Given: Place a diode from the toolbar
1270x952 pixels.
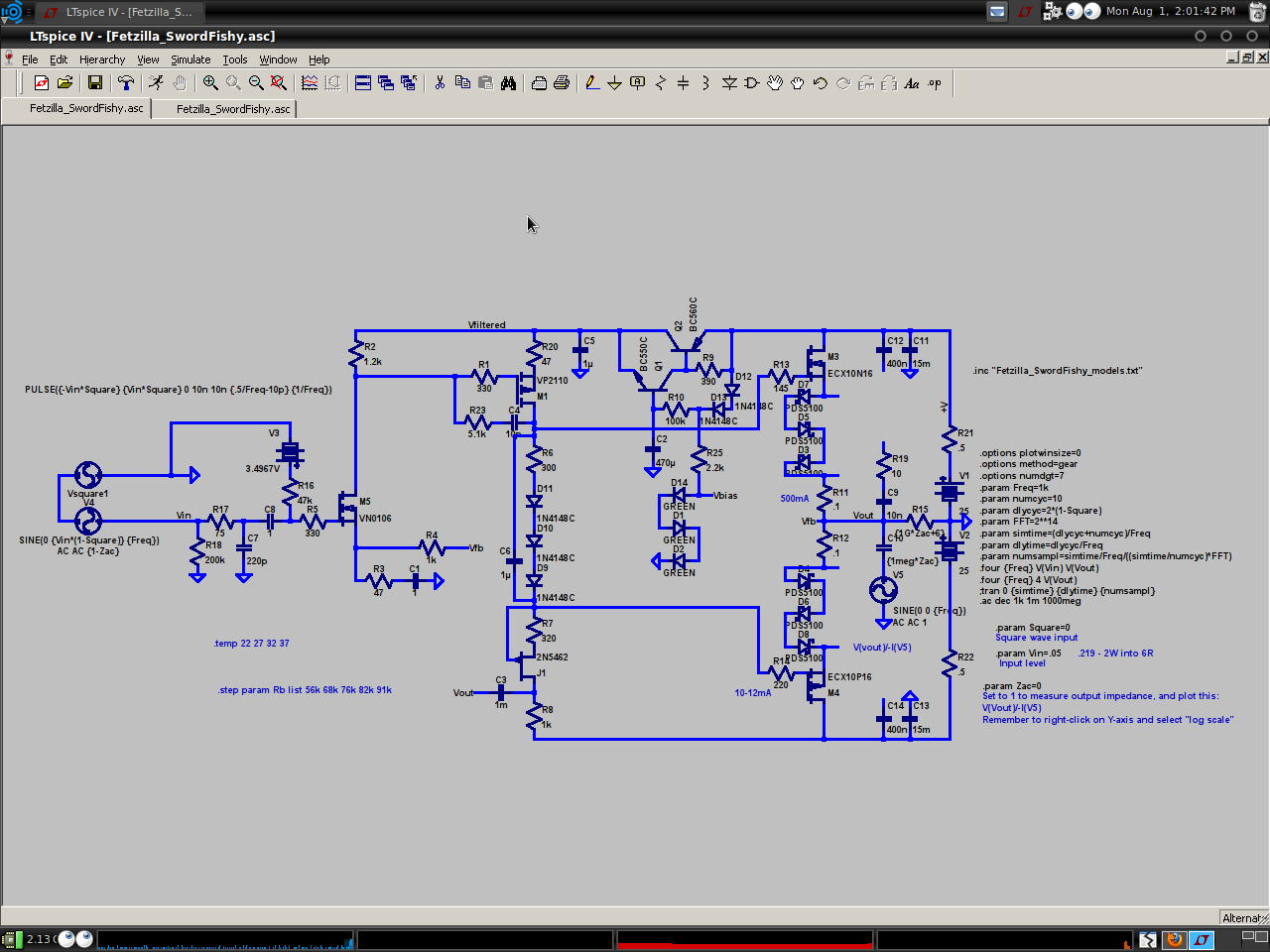Looking at the screenshot, I should click(x=729, y=83).
